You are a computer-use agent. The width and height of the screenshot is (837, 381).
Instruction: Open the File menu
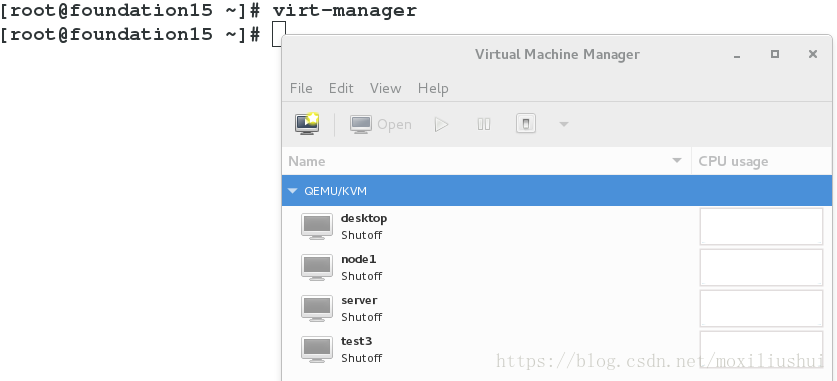[301, 88]
